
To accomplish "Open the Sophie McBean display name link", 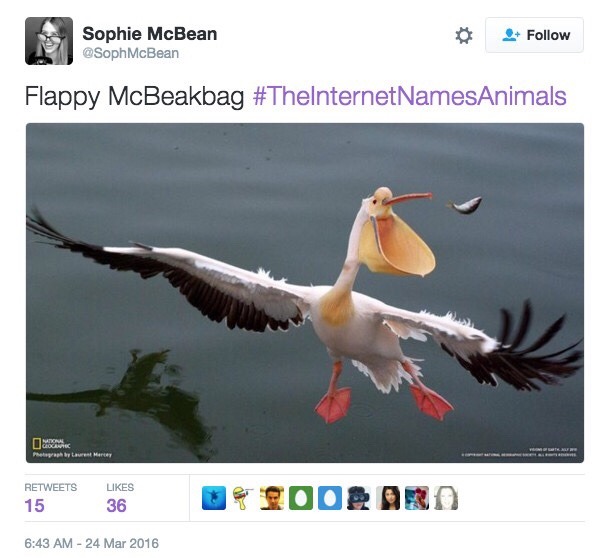I will (x=150, y=34).
